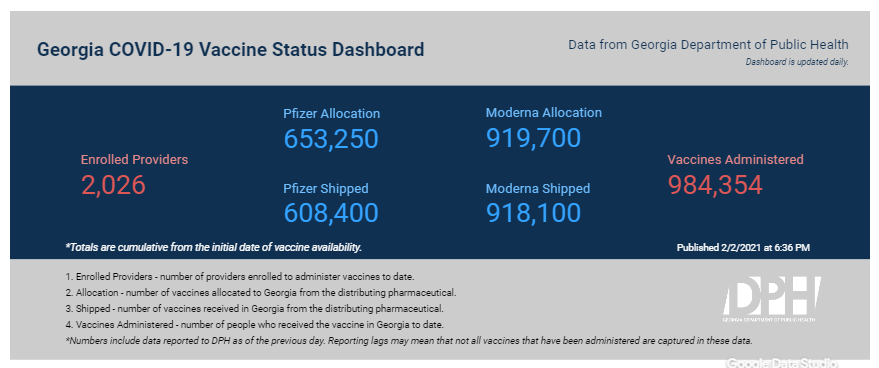
Task: Click the Pfizer Allocation value 653,250
Action: coord(331,139)
